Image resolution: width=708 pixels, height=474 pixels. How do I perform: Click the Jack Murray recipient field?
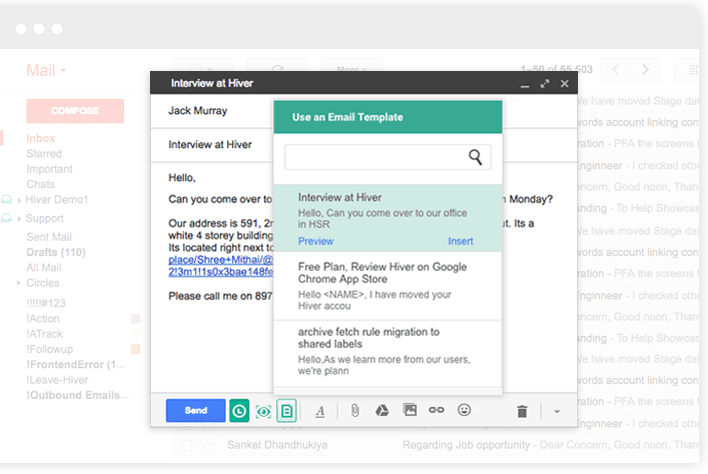pyautogui.click(x=198, y=111)
